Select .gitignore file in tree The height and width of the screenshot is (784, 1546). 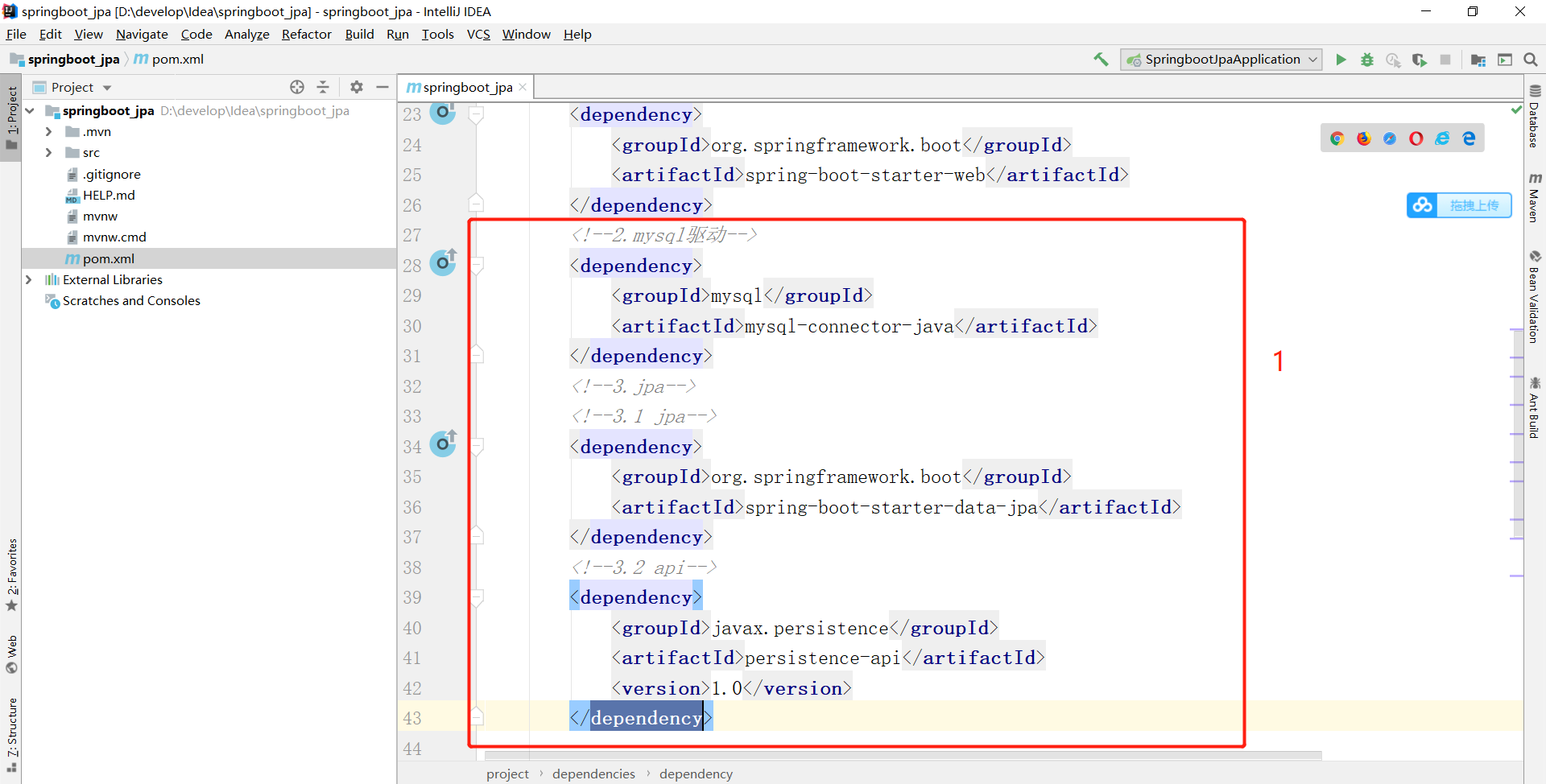click(x=209, y=174)
